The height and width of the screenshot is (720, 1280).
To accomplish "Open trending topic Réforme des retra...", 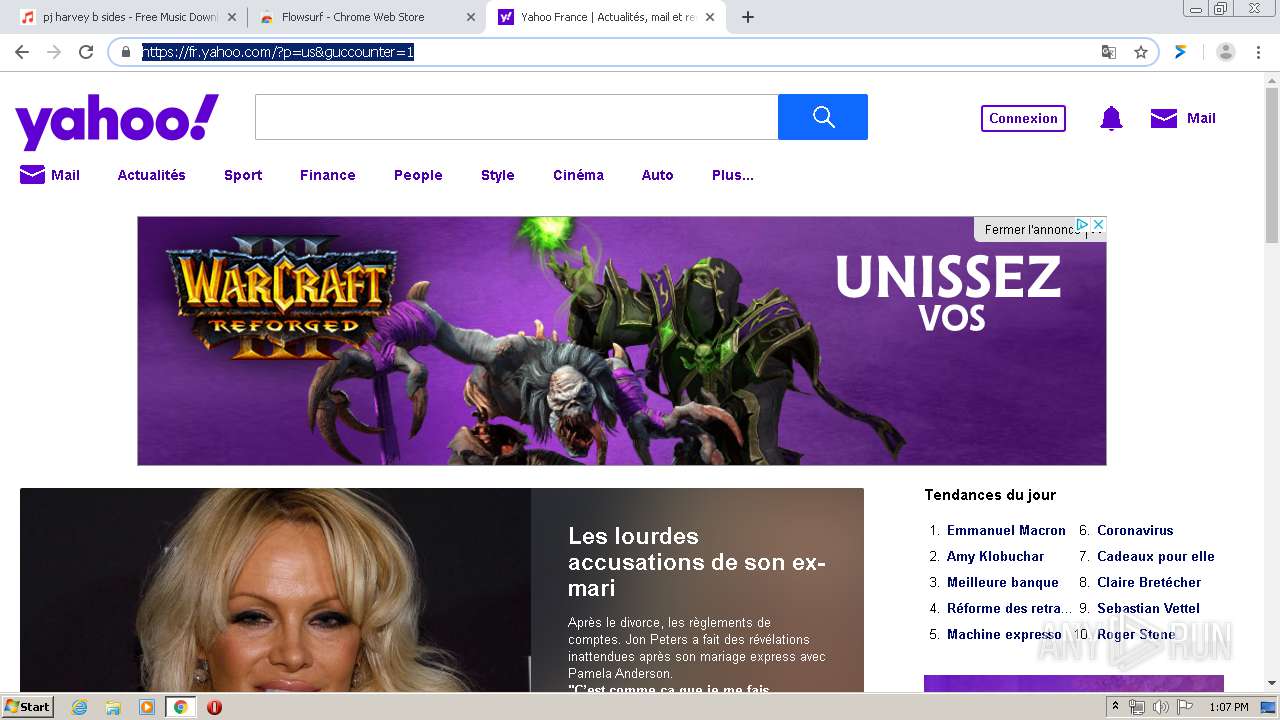I will [1008, 608].
